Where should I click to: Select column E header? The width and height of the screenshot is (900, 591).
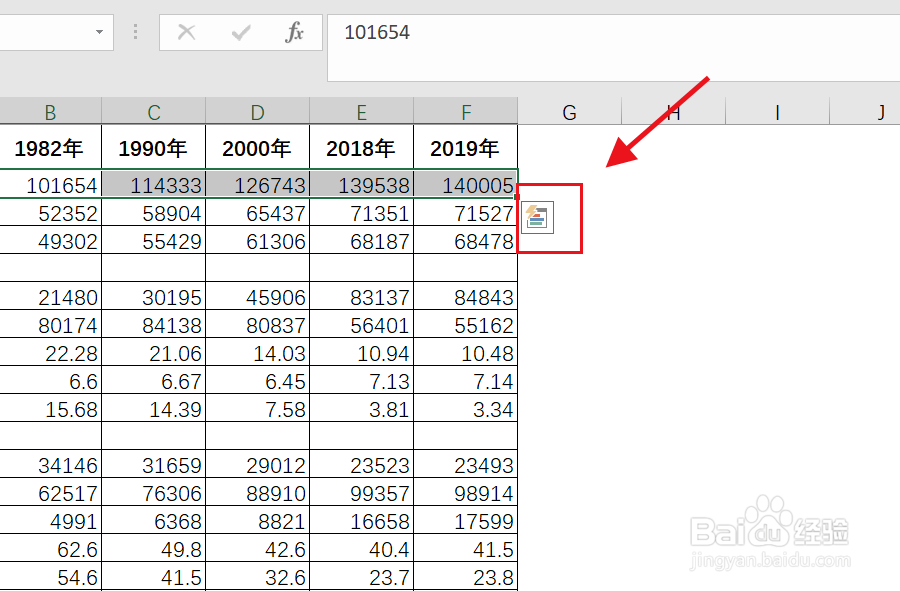coord(362,112)
